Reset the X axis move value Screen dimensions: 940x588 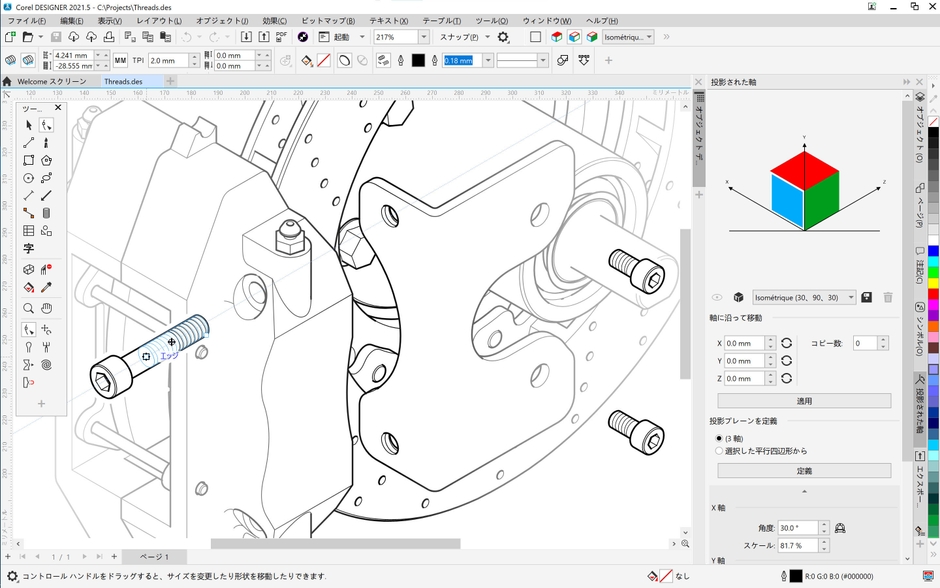pyautogui.click(x=786, y=343)
